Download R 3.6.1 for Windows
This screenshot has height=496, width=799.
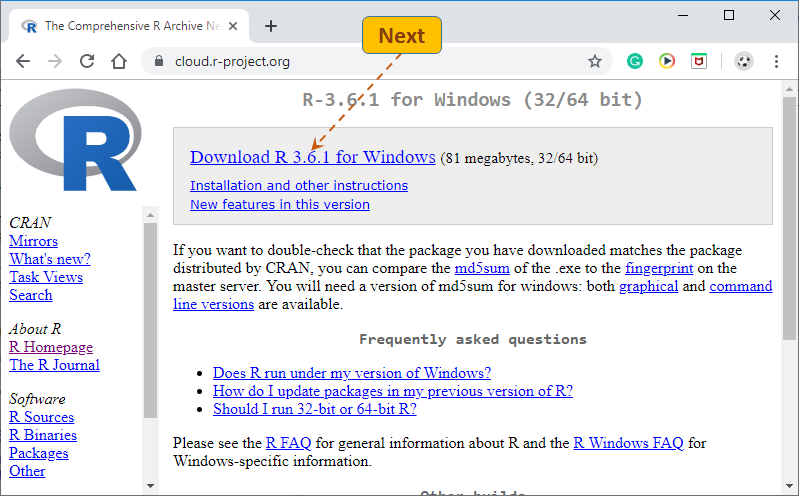(312, 157)
